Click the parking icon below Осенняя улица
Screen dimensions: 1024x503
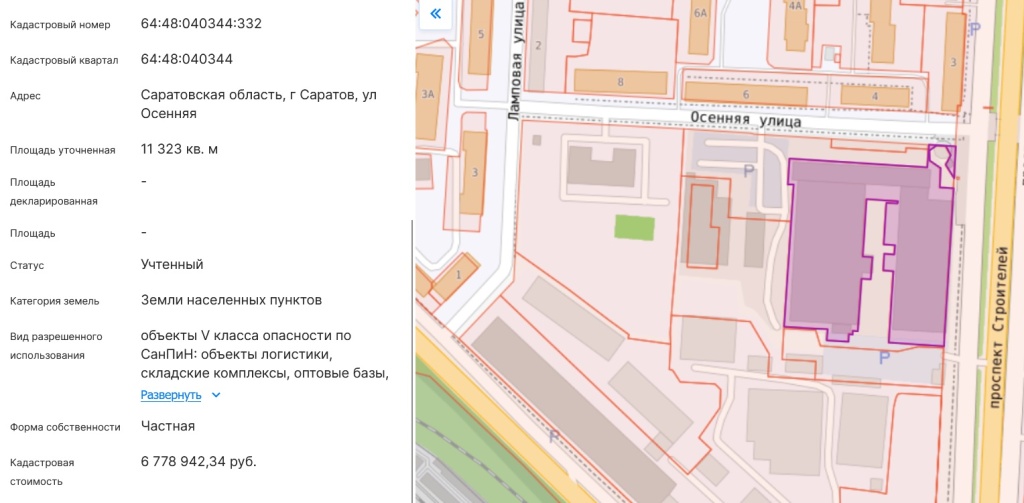[748, 171]
